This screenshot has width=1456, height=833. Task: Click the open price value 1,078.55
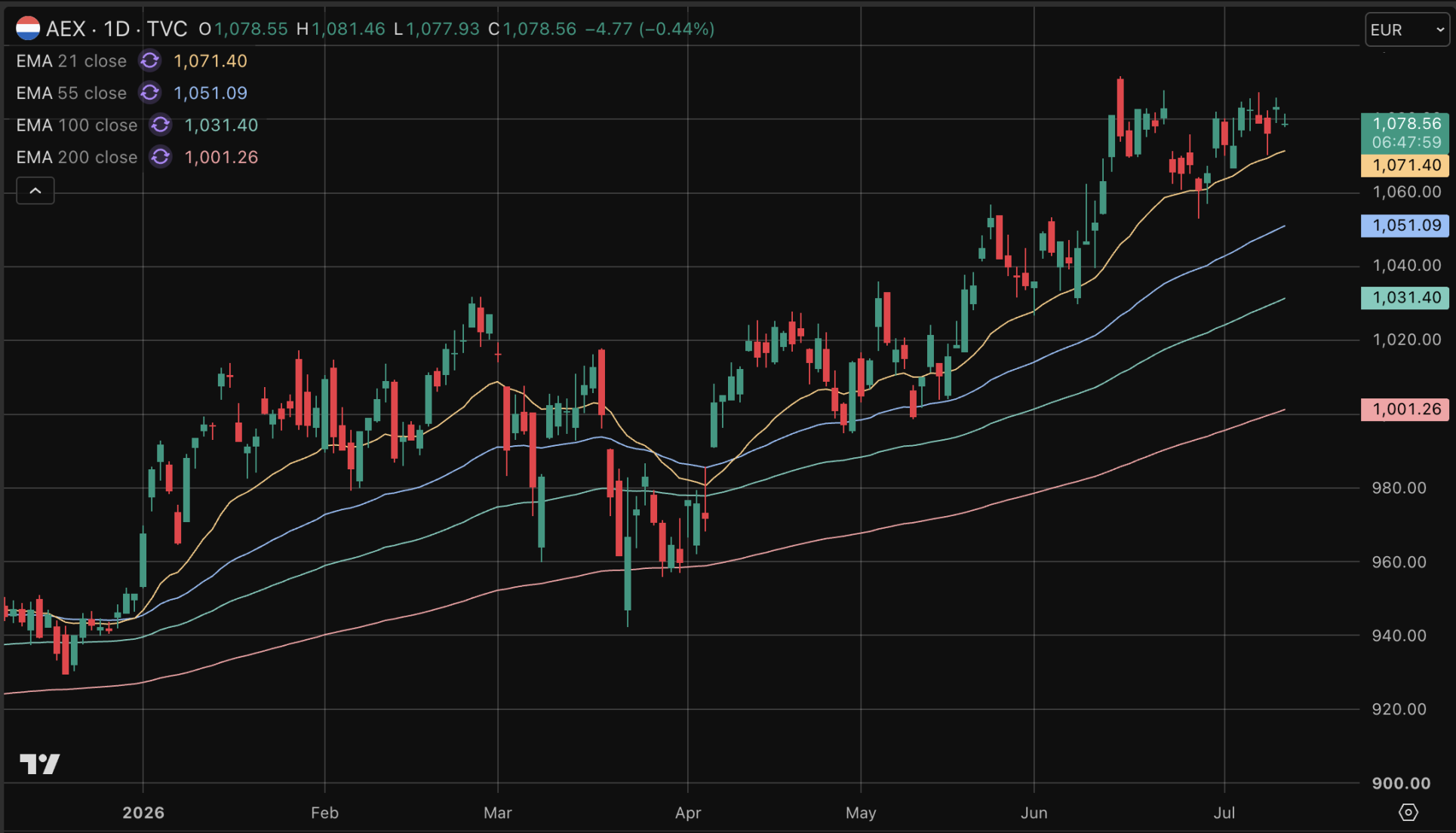point(251,29)
